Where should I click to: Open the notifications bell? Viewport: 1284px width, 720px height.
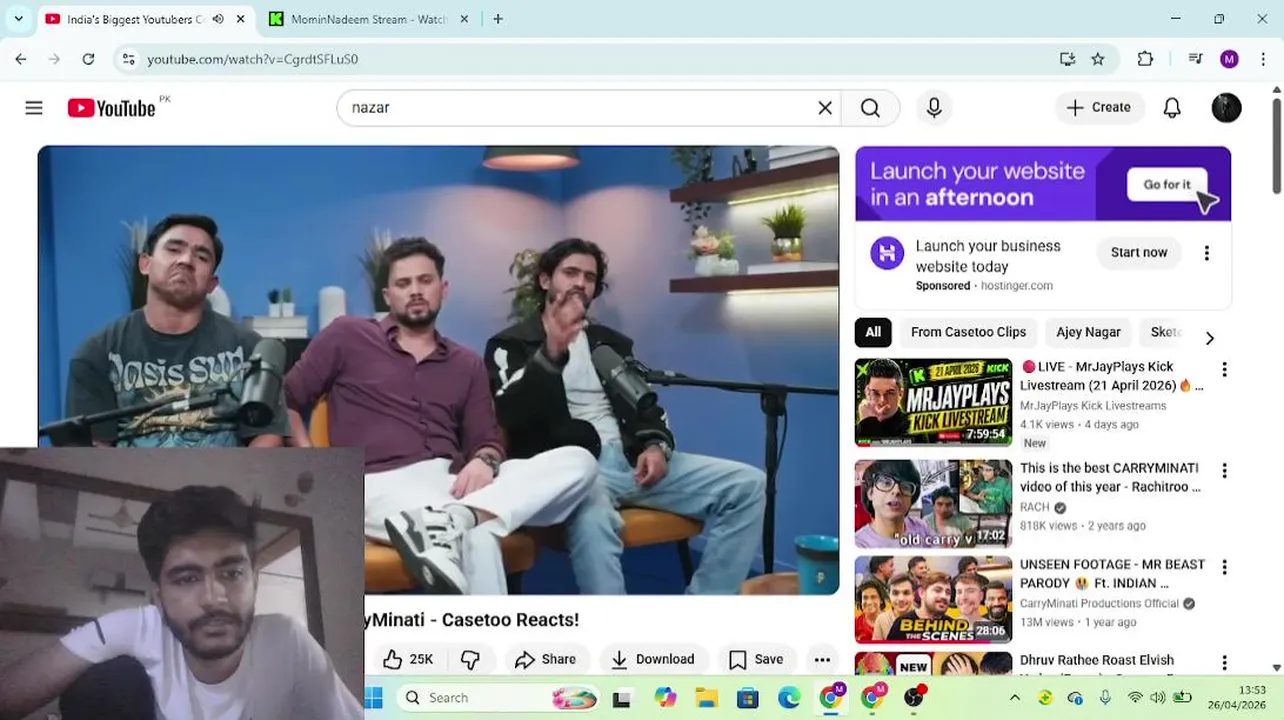tap(1172, 108)
